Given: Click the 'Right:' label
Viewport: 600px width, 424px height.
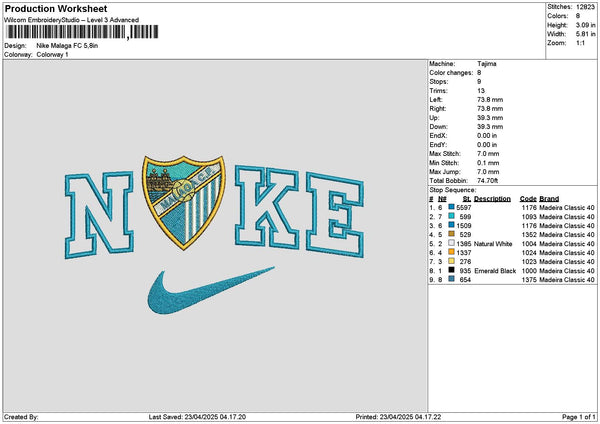Looking at the screenshot, I should [x=437, y=109].
